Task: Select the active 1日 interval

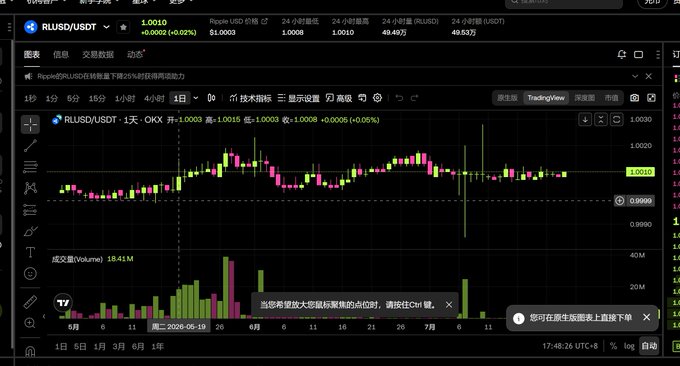Action: [x=180, y=98]
